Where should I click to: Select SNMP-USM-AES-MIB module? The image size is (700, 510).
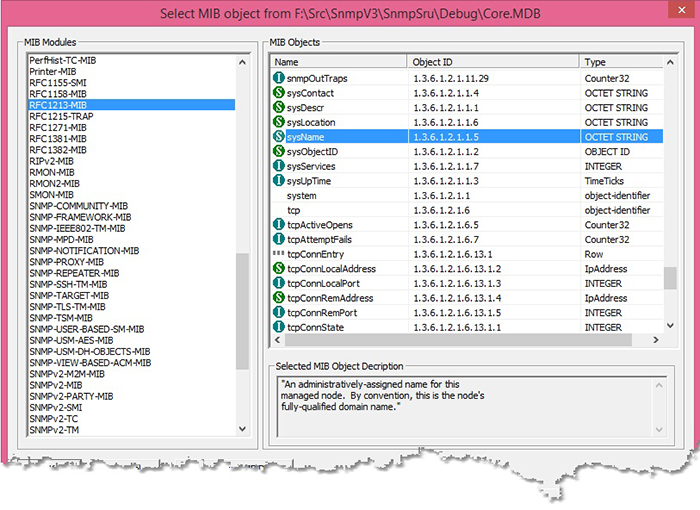[x=71, y=340]
